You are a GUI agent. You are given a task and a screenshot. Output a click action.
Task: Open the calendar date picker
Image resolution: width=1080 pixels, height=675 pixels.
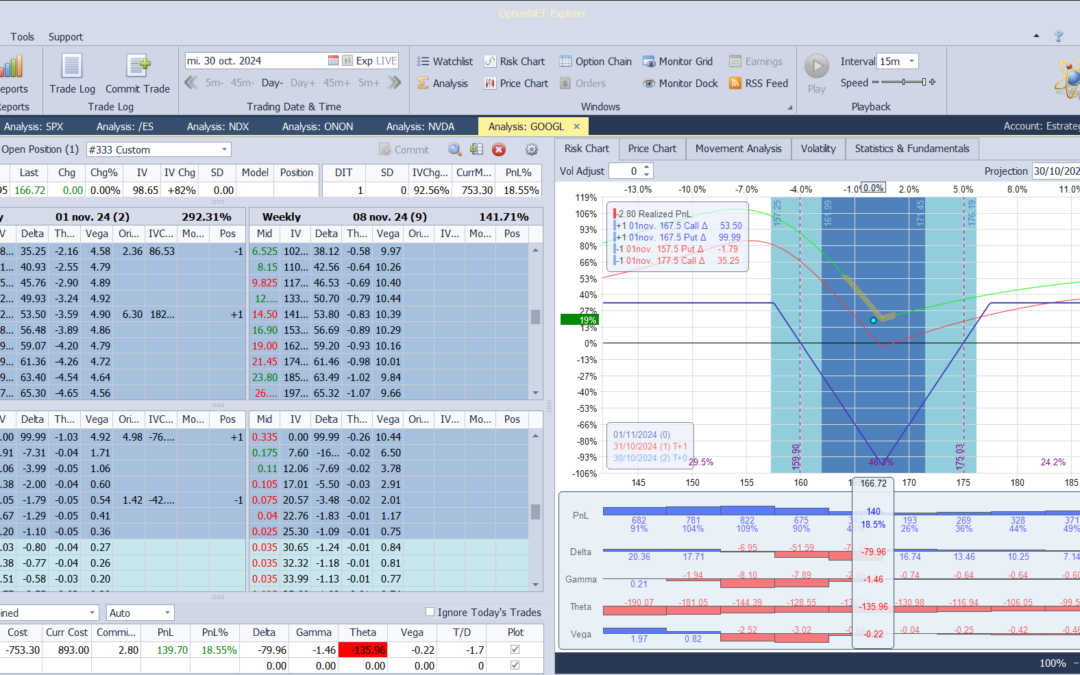pyautogui.click(x=333, y=61)
